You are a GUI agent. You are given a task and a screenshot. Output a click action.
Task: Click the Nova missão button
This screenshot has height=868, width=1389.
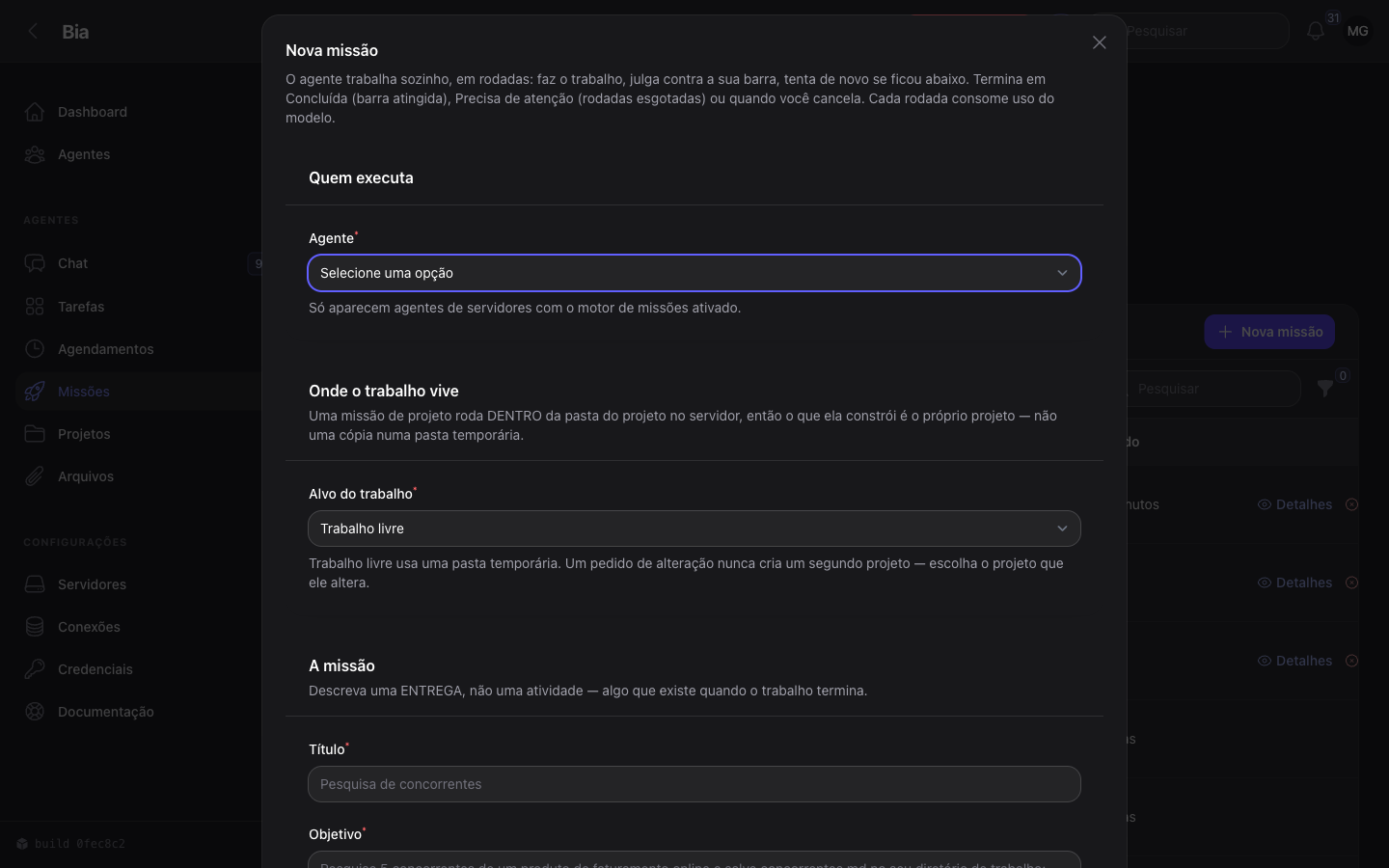pos(1269,332)
